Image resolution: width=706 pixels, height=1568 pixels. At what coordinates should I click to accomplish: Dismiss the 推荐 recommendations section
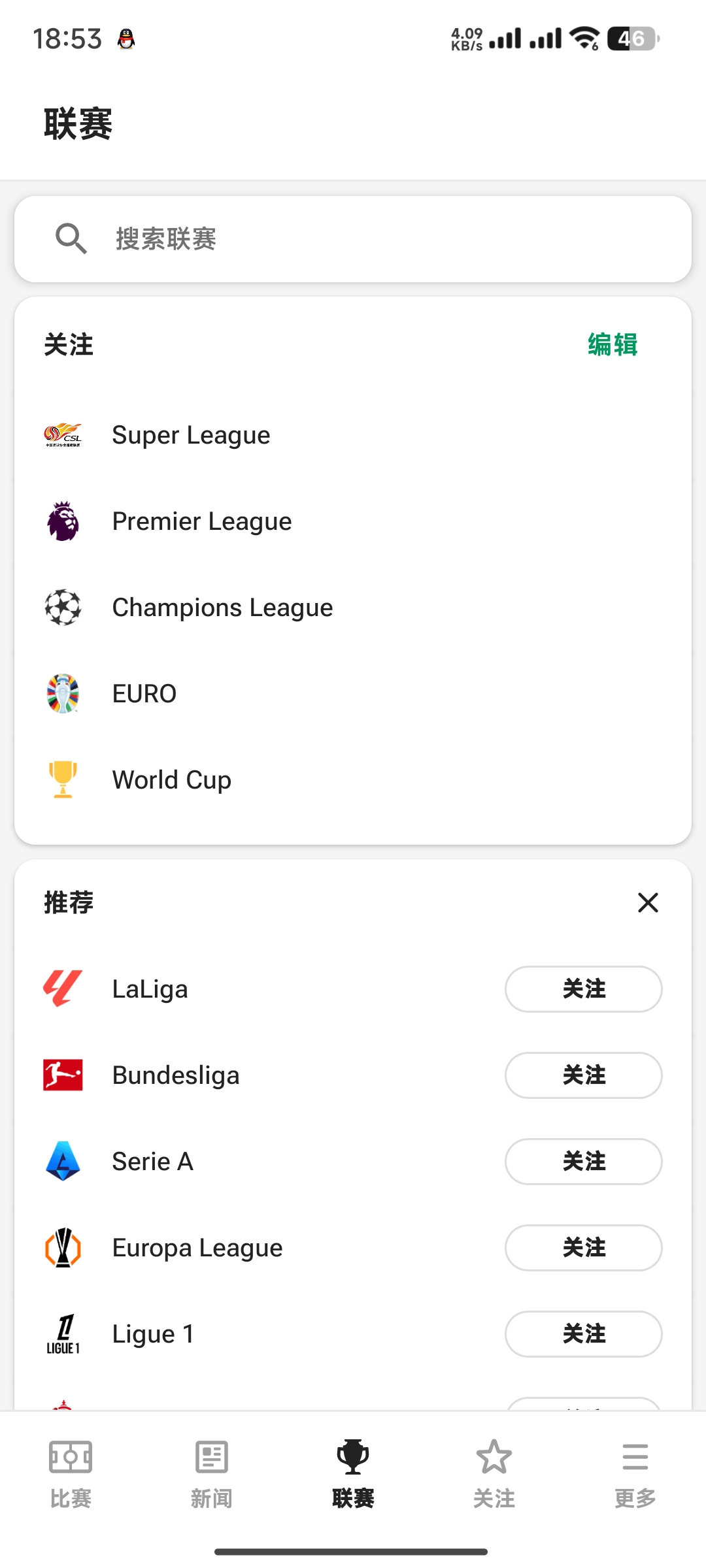648,903
